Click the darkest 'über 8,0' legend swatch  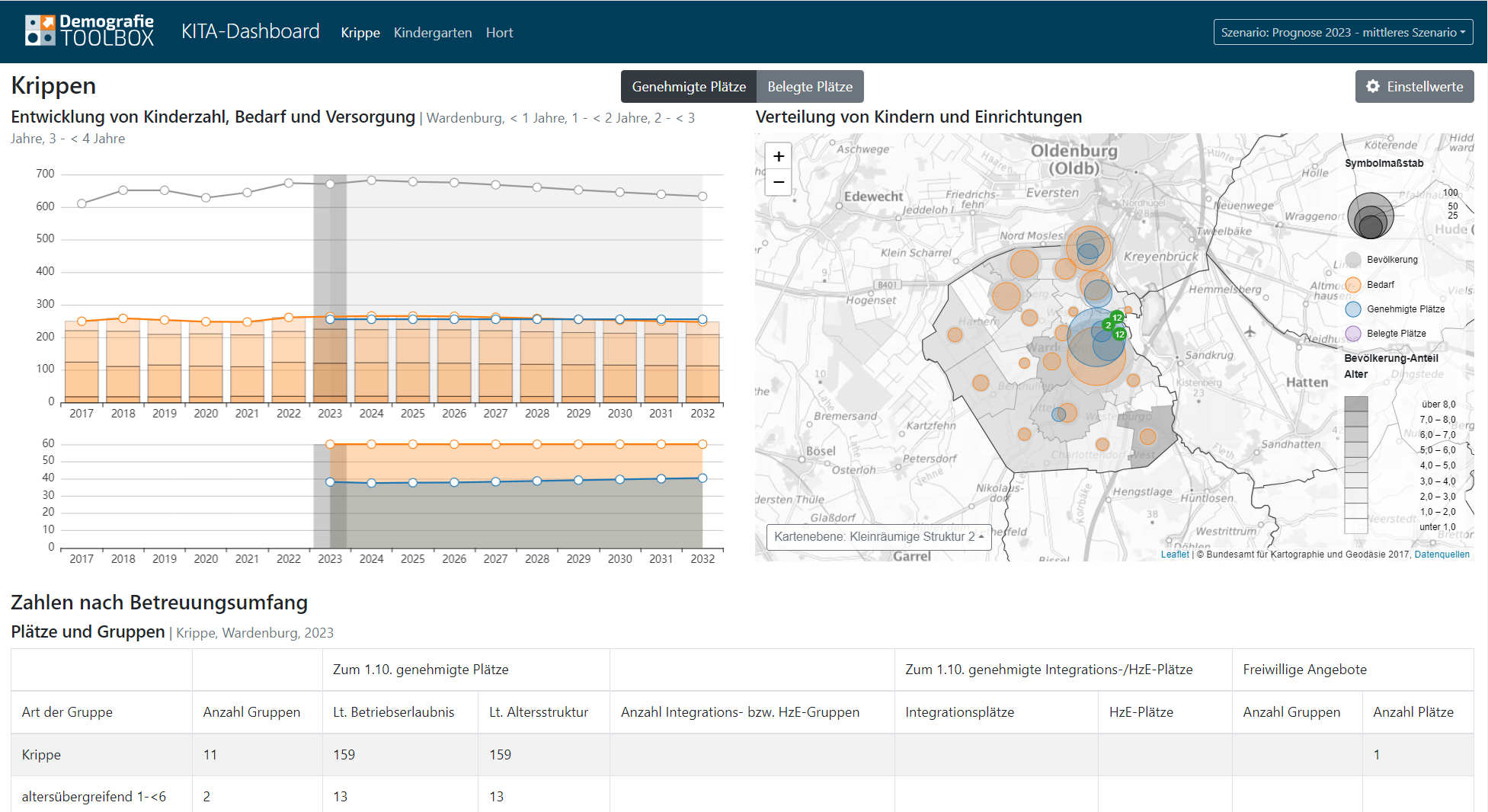point(1355,404)
